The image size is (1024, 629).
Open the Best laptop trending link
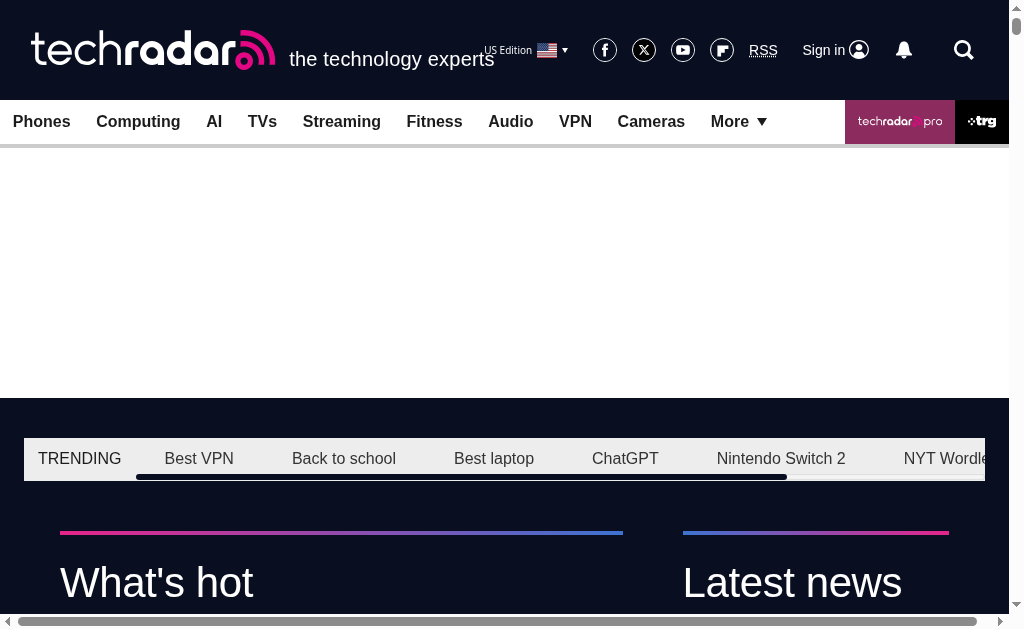[x=494, y=459]
